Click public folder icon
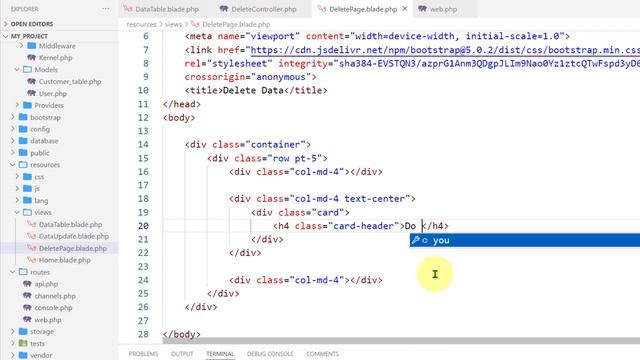 click(23, 153)
